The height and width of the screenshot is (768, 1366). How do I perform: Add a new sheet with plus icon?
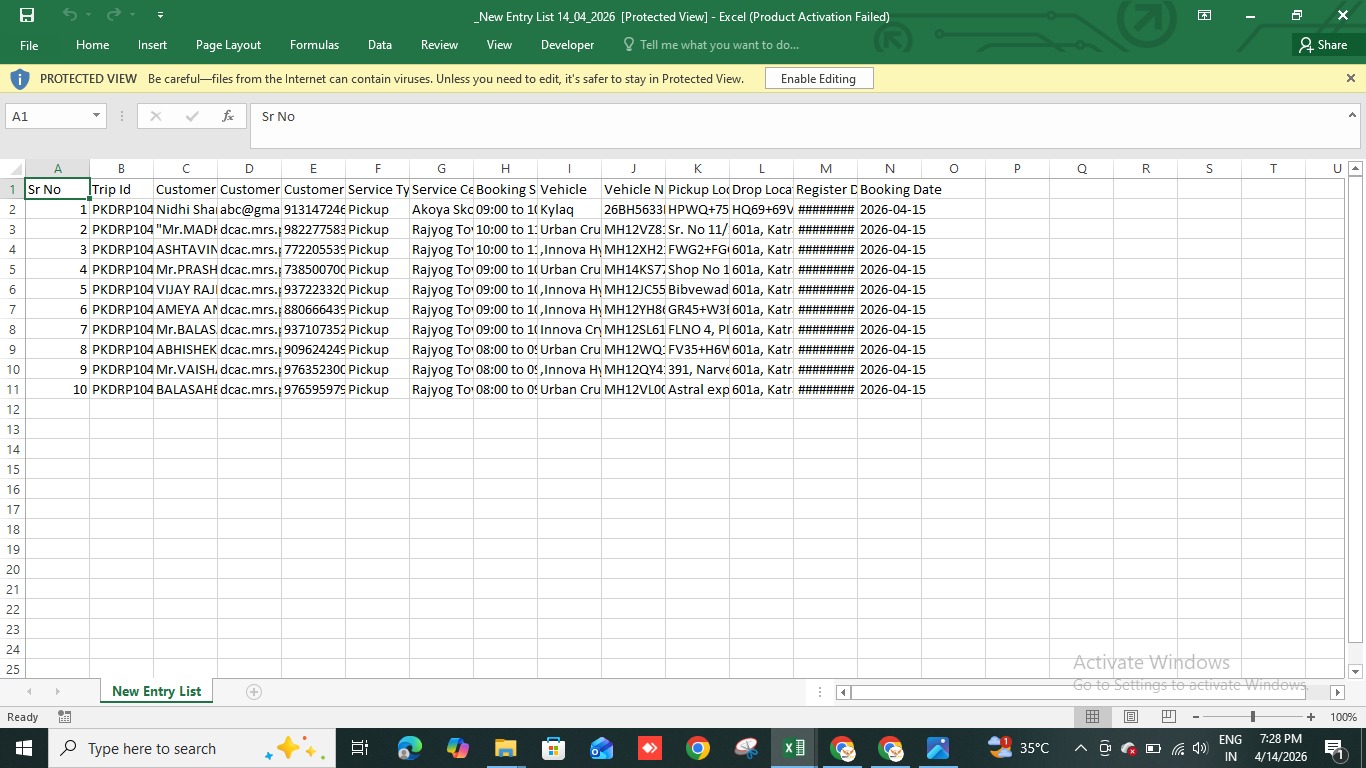[x=254, y=692]
